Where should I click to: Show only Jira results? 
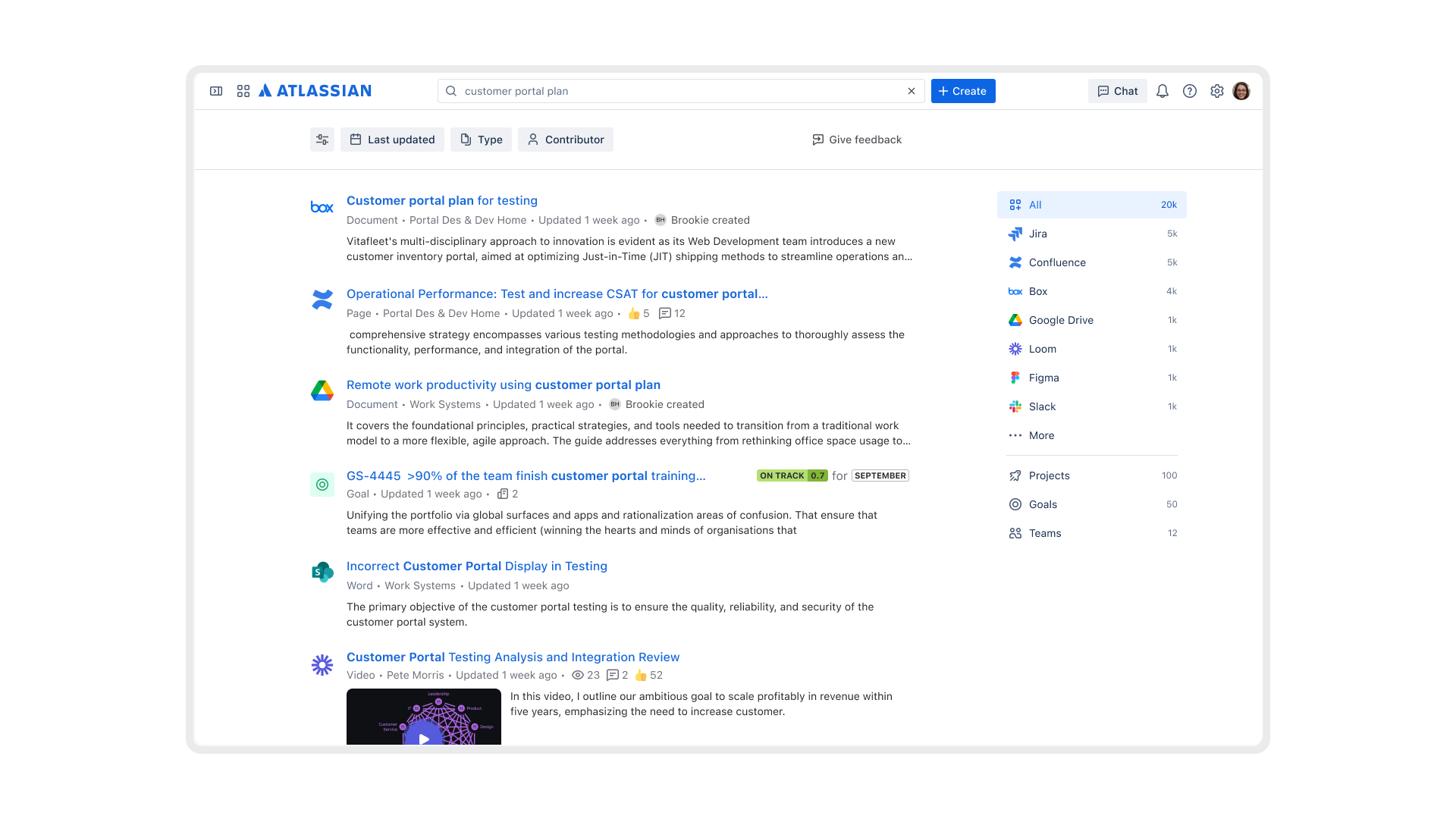click(1038, 234)
